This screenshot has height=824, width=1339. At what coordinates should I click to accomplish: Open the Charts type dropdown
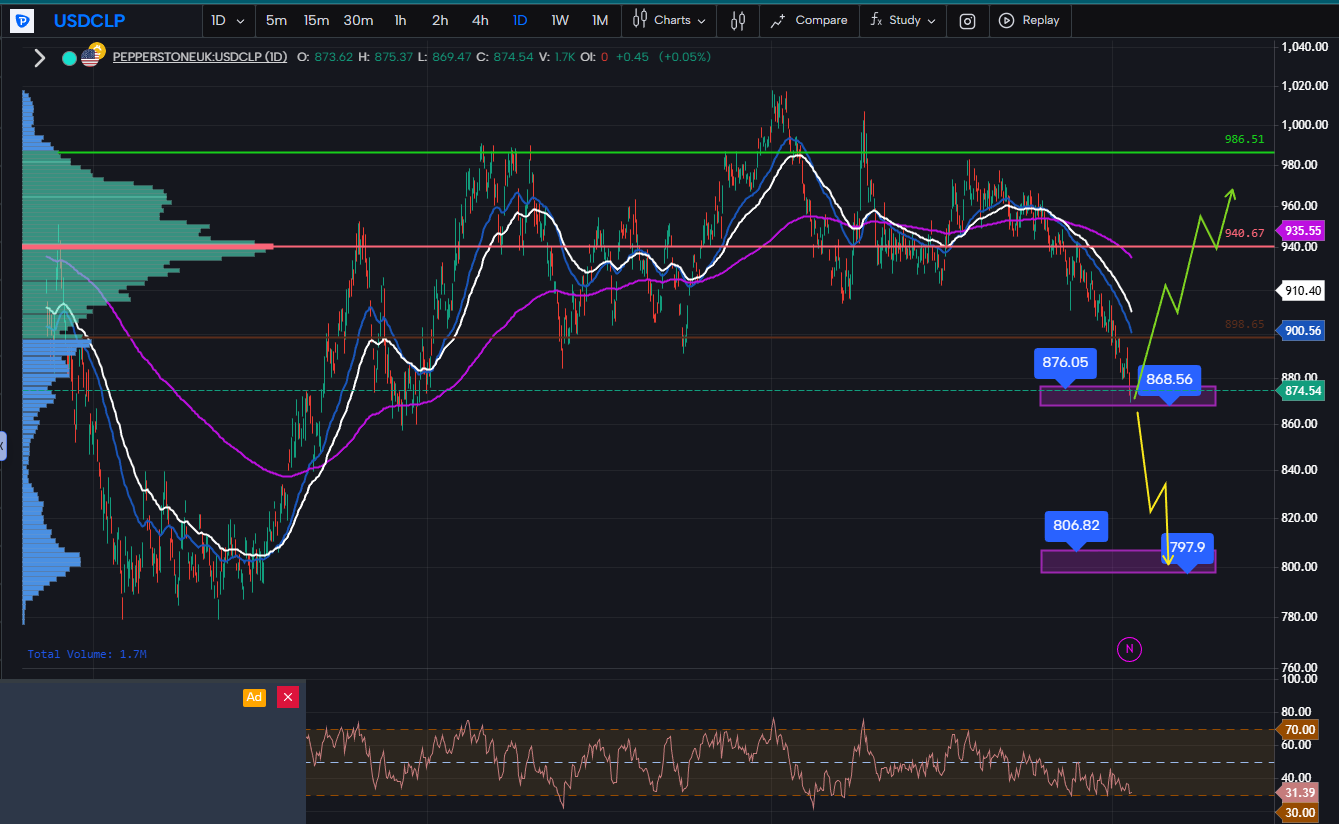pos(670,20)
